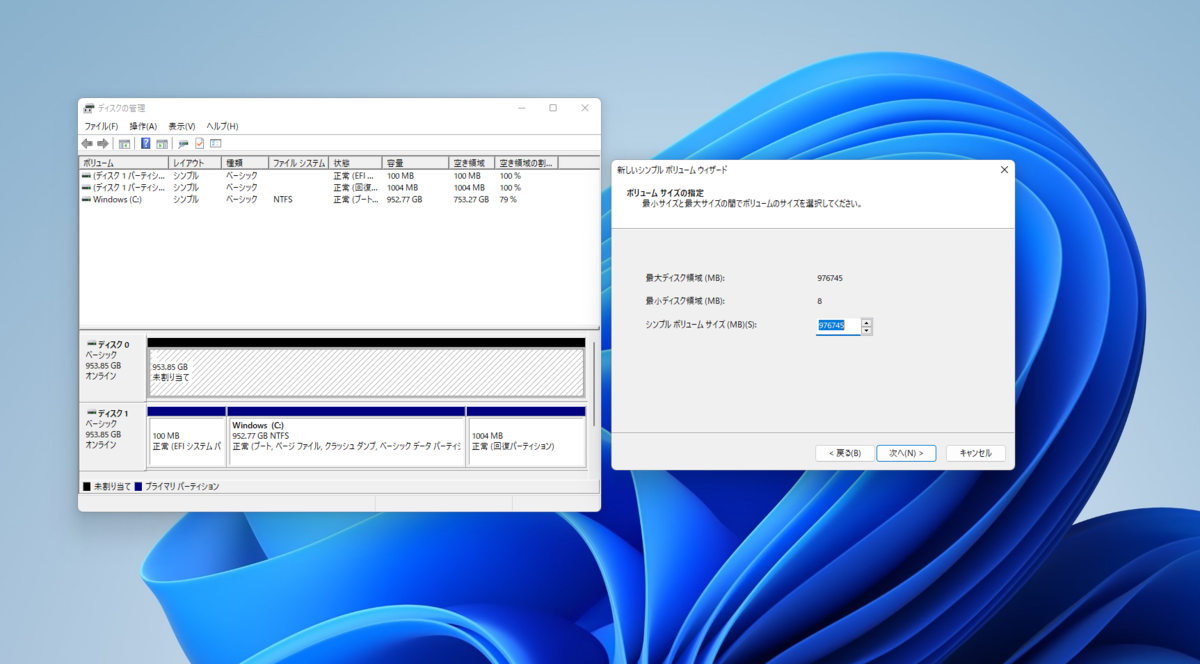Click the Back arrow in Disk Management toolbar
This screenshot has width=1200, height=664.
click(x=87, y=143)
